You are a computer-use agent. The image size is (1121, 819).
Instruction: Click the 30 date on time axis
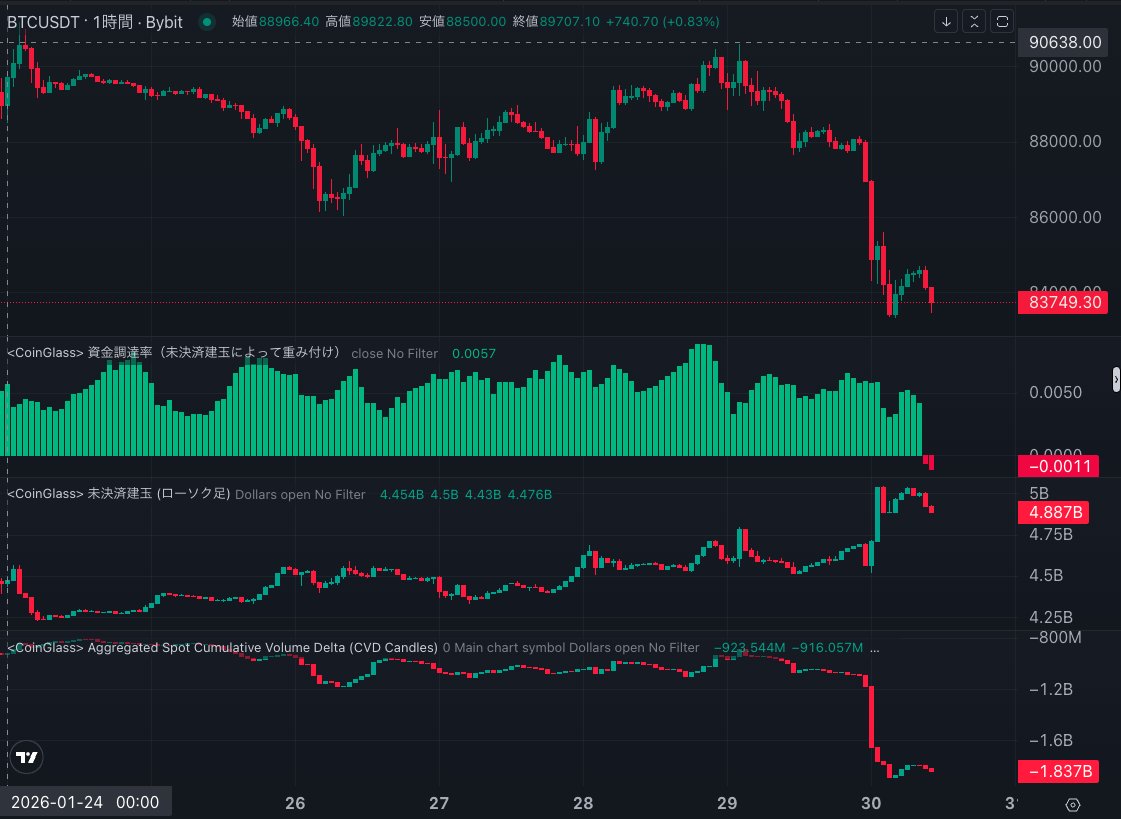point(871,803)
